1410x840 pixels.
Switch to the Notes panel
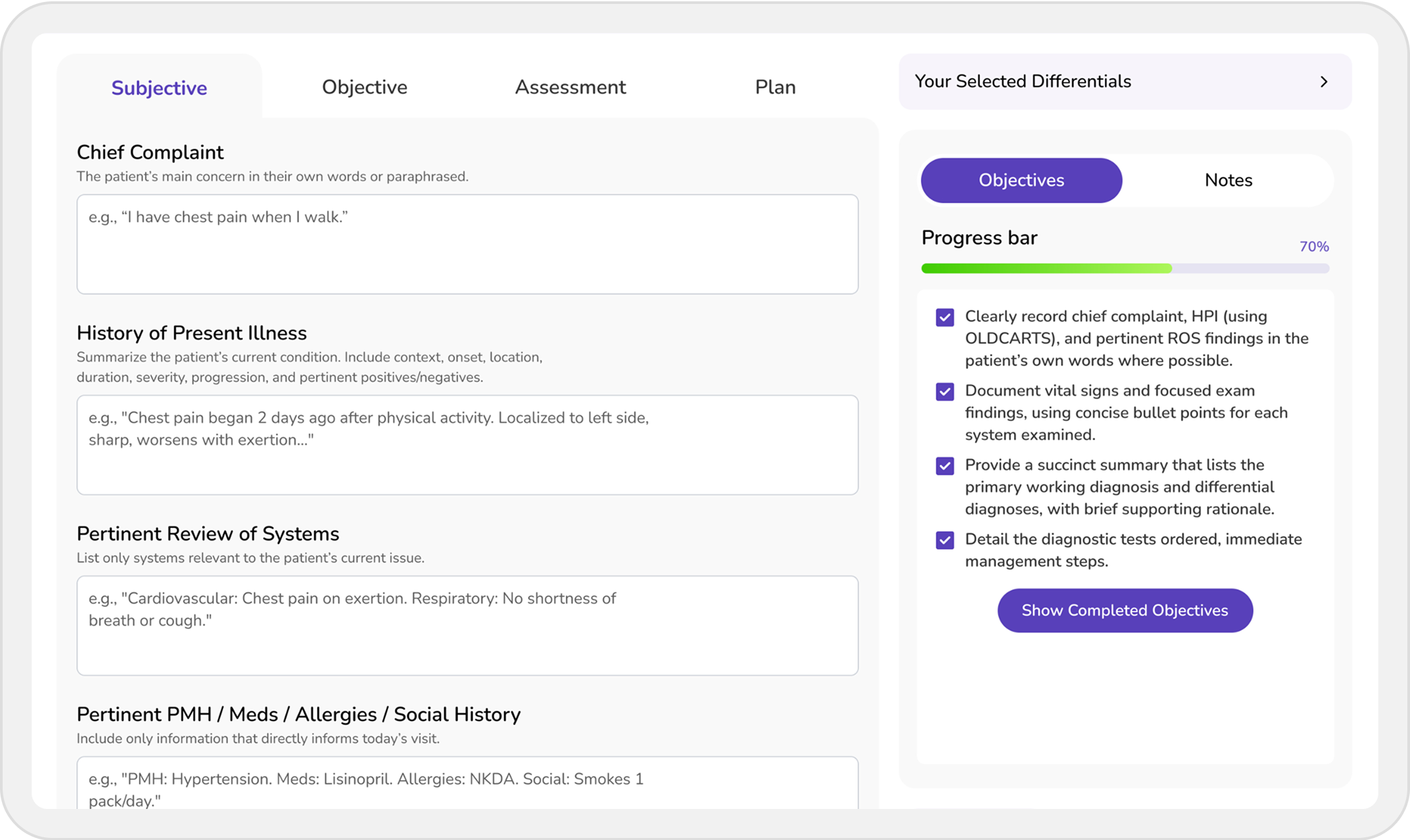click(1228, 180)
